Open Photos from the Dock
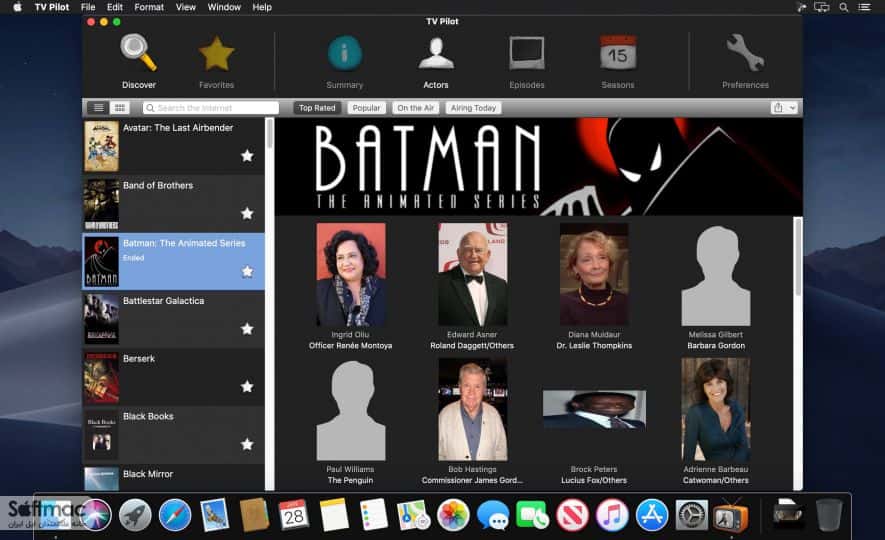Screen dimensions: 885x540 tap(453, 515)
